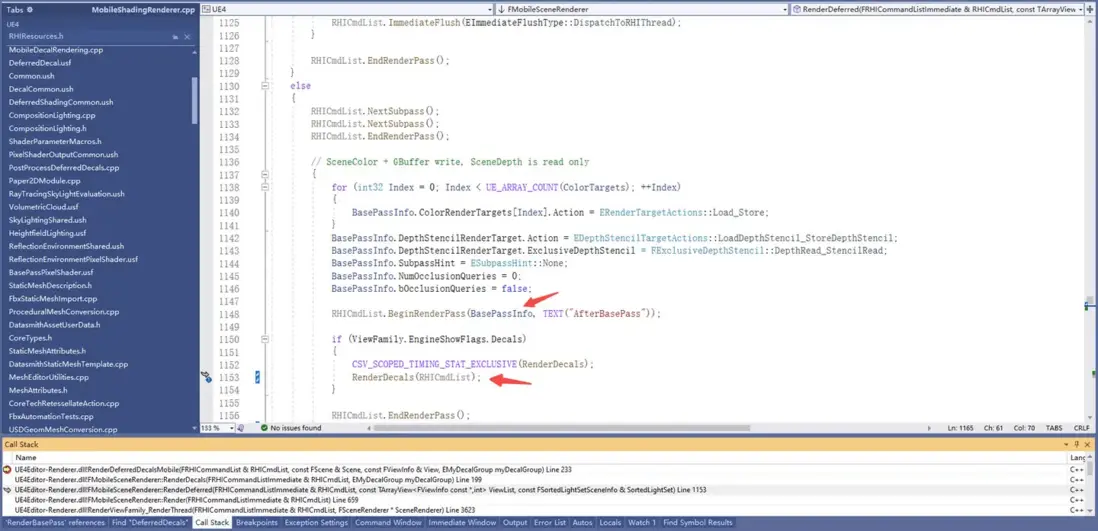Select the breakpoint frame icon for RenderDeferredDecalsMobile
Screen dimensions: 1098x531
click(x=7, y=469)
